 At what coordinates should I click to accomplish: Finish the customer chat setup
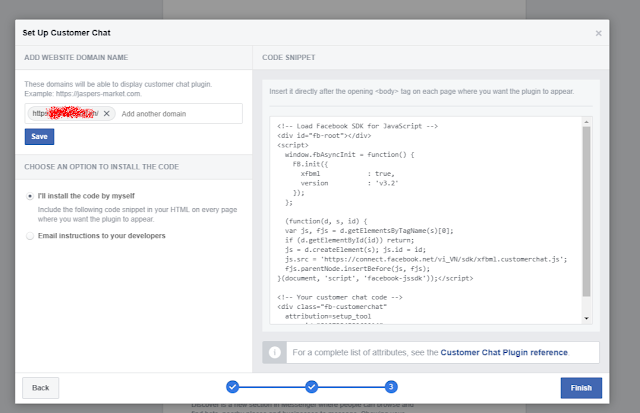(x=581, y=388)
